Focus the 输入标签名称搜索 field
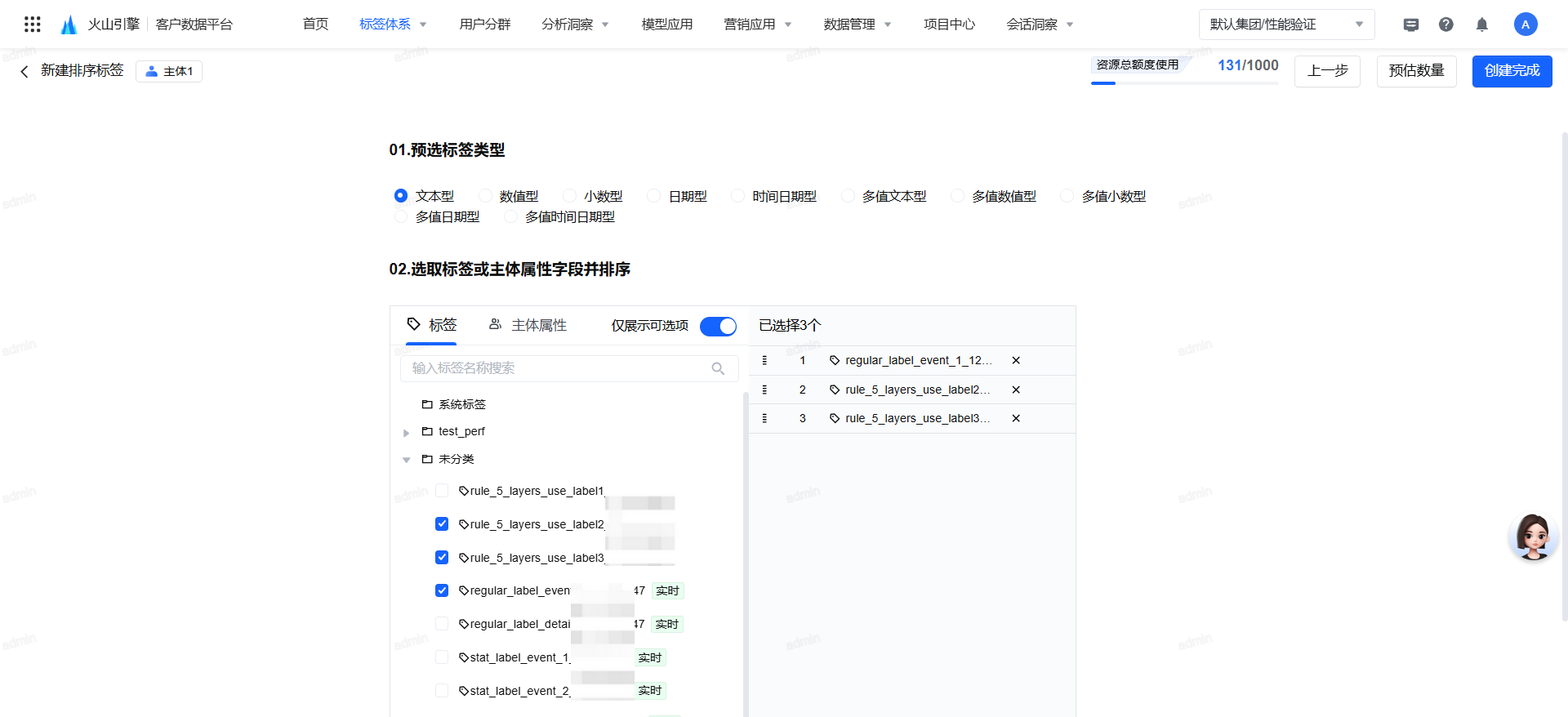 click(555, 368)
